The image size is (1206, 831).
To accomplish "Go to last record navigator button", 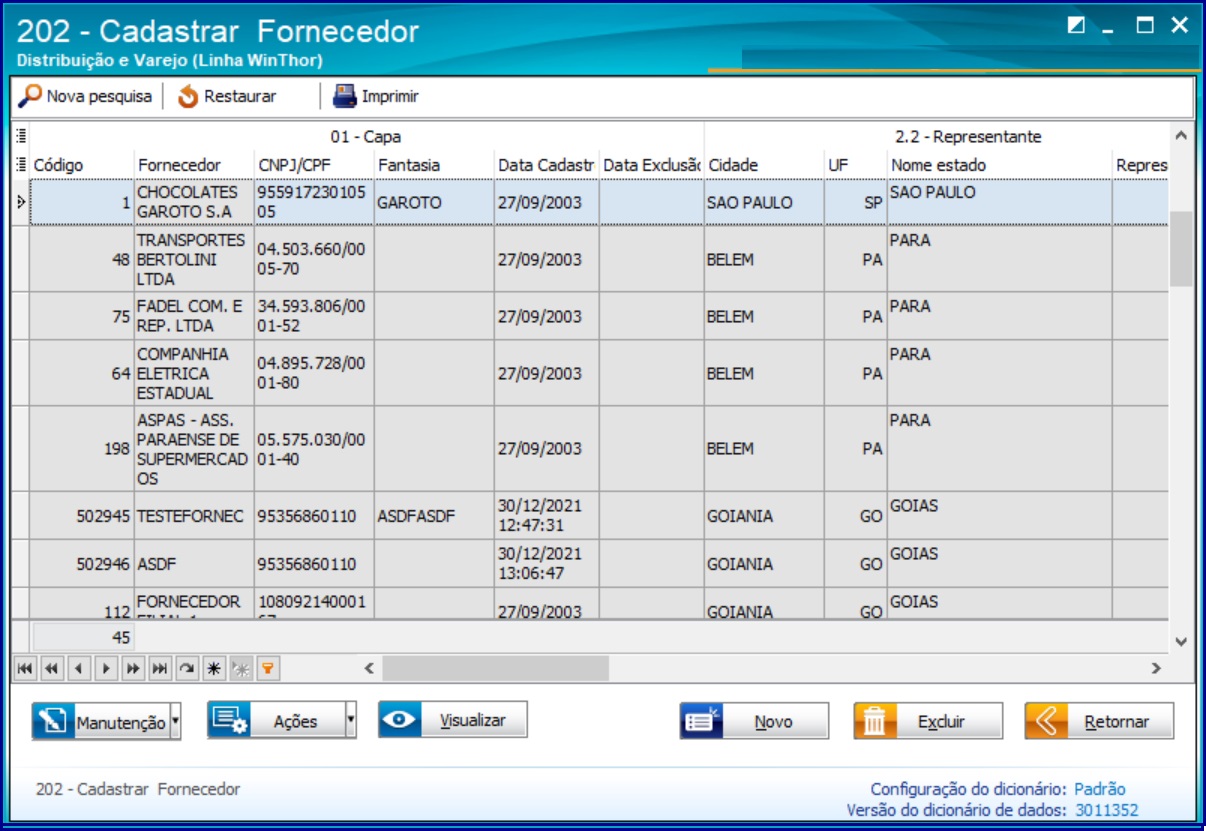I will (160, 668).
